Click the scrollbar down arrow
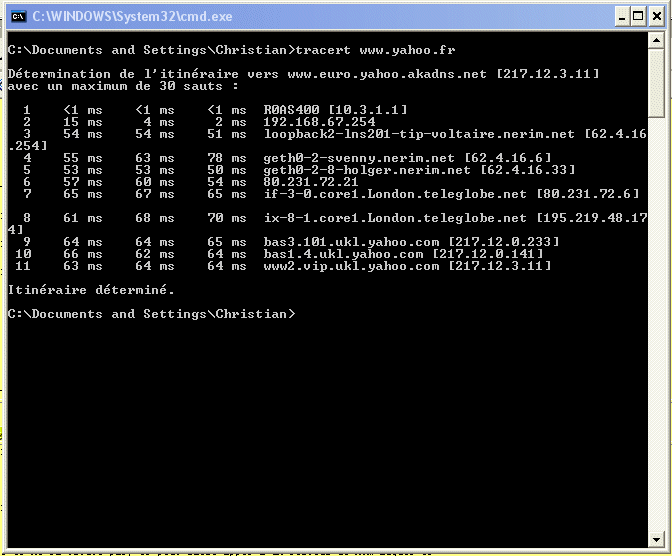 tap(656, 540)
